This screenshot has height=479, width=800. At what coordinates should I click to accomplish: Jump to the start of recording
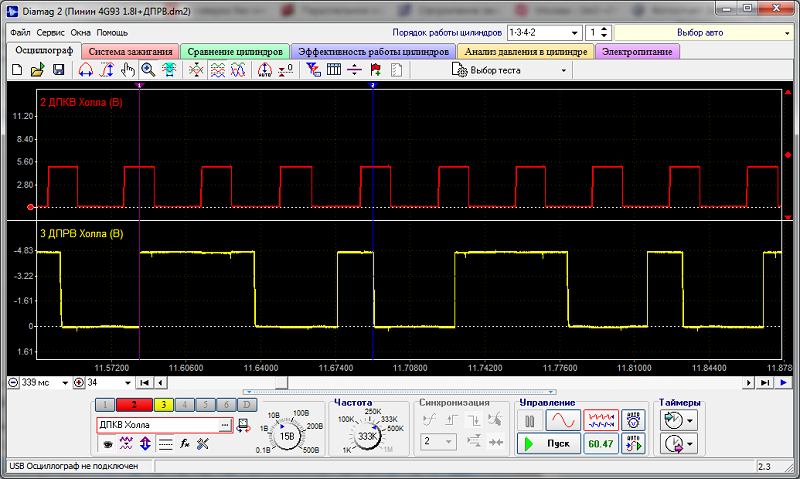[144, 383]
